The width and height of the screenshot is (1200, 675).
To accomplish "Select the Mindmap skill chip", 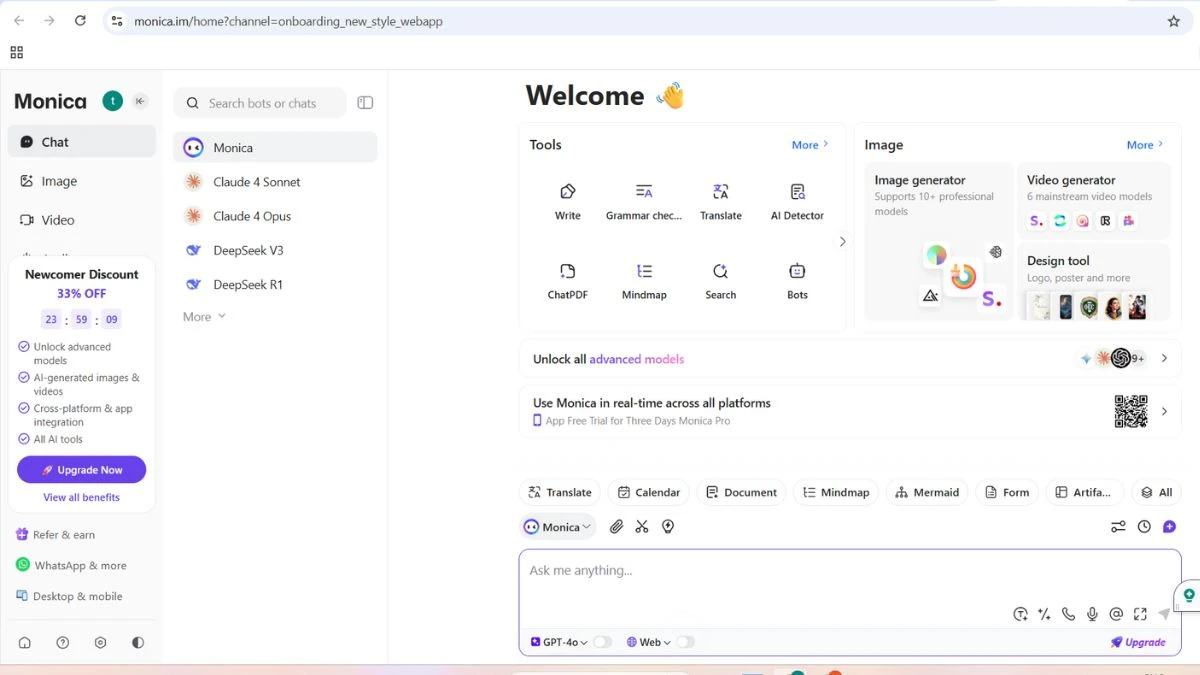I will 836,492.
